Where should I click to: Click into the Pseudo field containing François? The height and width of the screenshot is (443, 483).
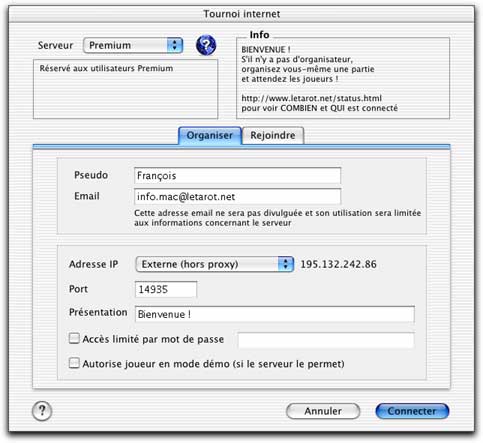point(238,176)
